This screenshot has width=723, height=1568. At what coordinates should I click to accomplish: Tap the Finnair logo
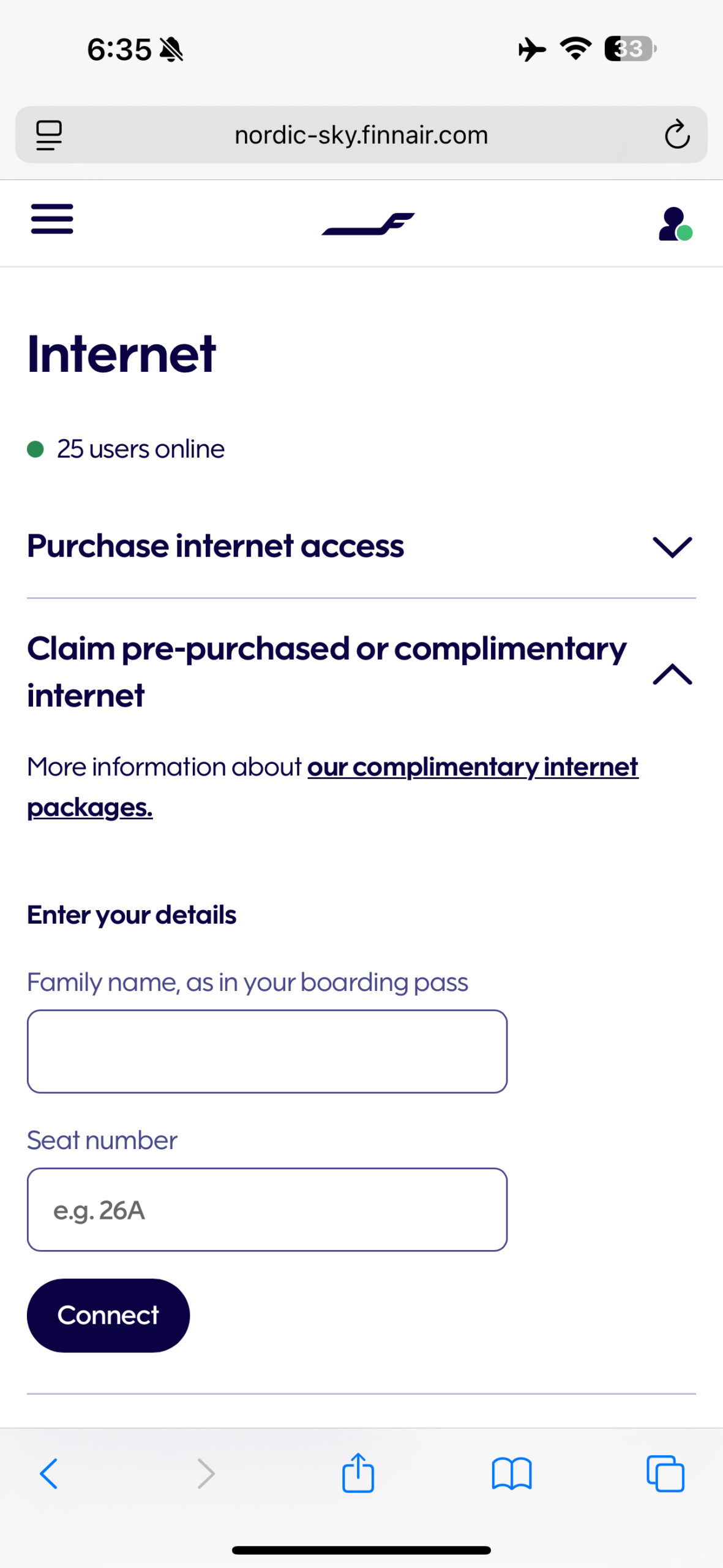[368, 224]
